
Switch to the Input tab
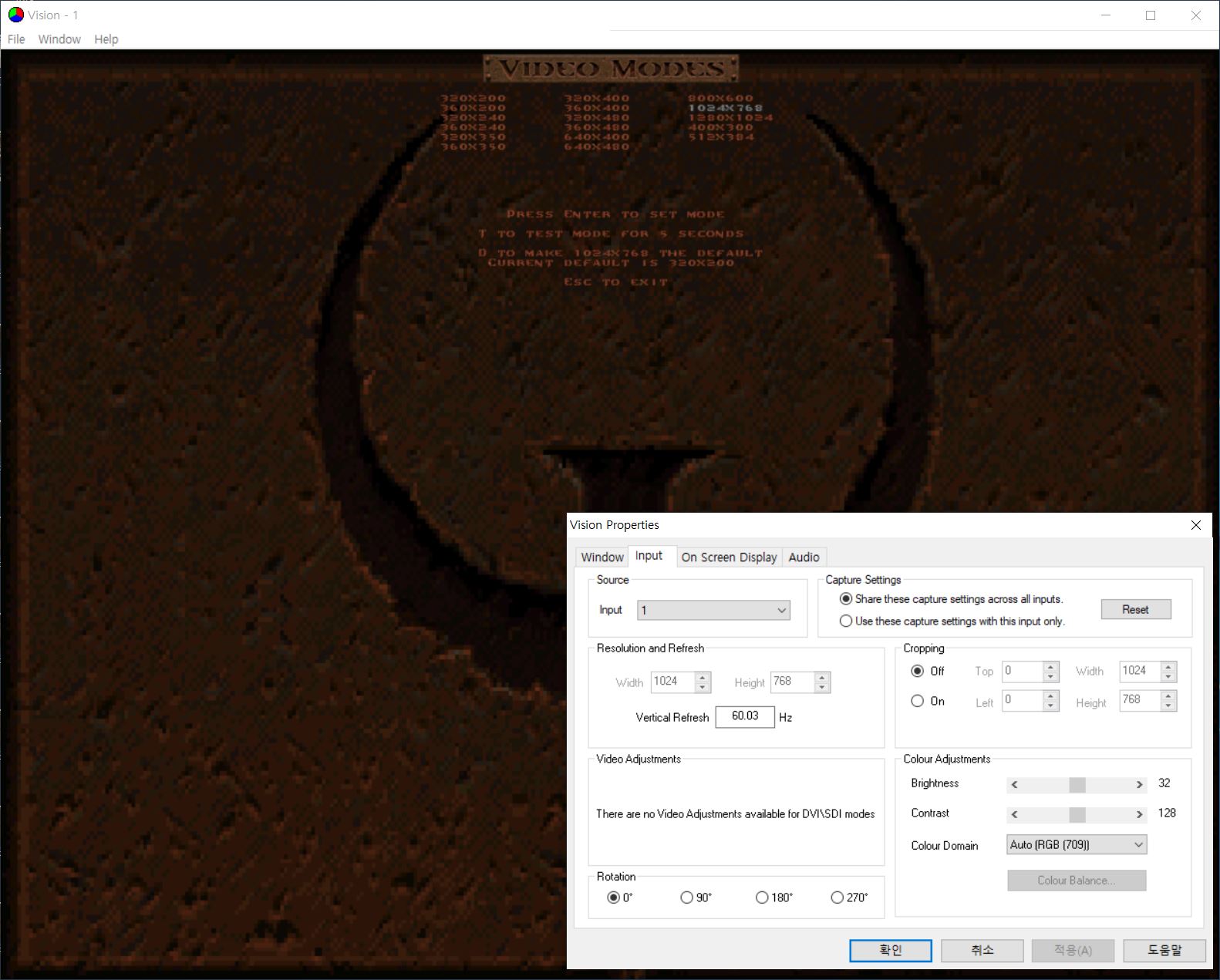[x=649, y=555]
